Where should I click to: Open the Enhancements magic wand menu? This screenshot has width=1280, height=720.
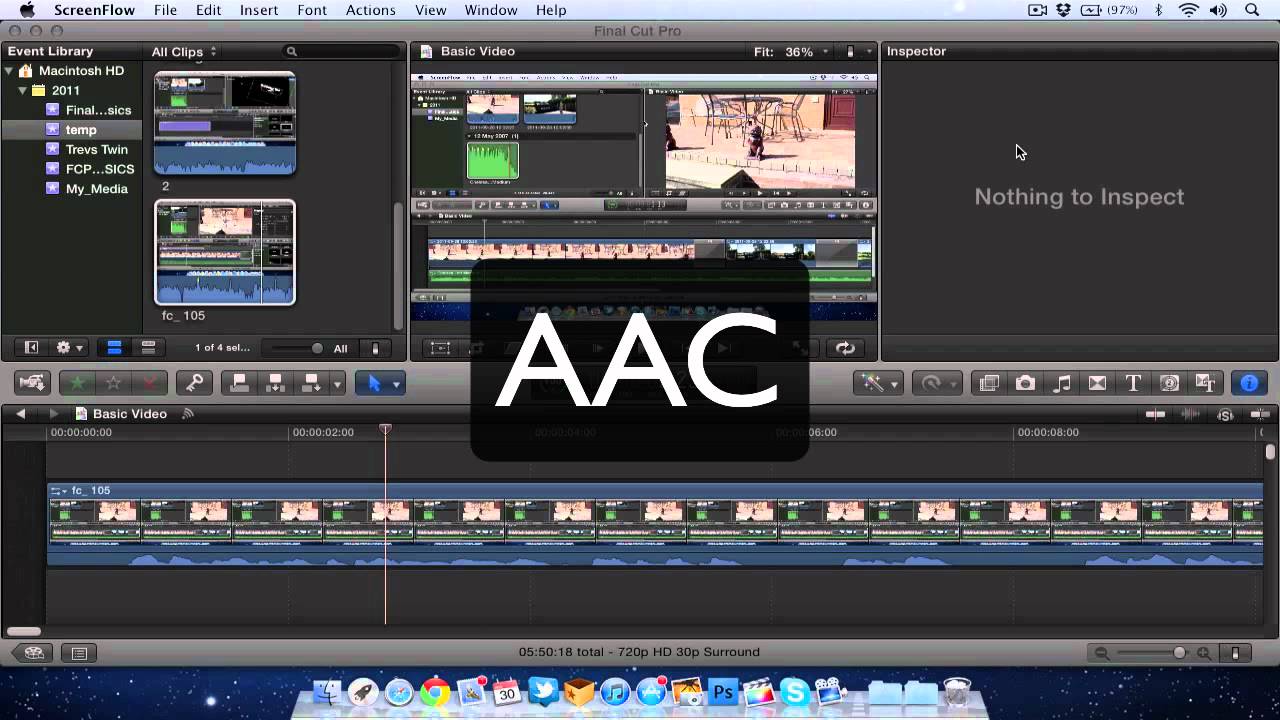(879, 382)
